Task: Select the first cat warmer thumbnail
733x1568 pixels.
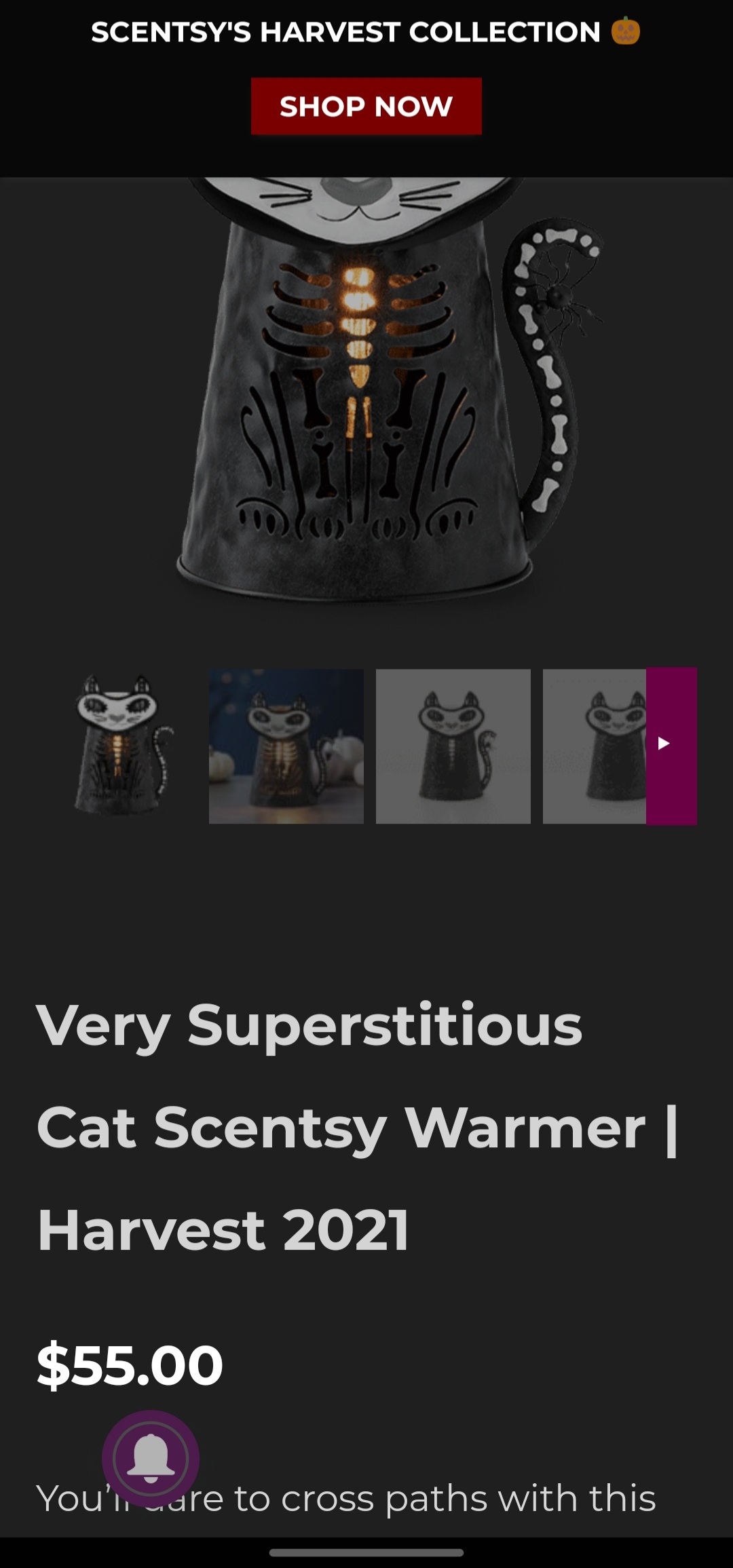Action: tap(120, 746)
